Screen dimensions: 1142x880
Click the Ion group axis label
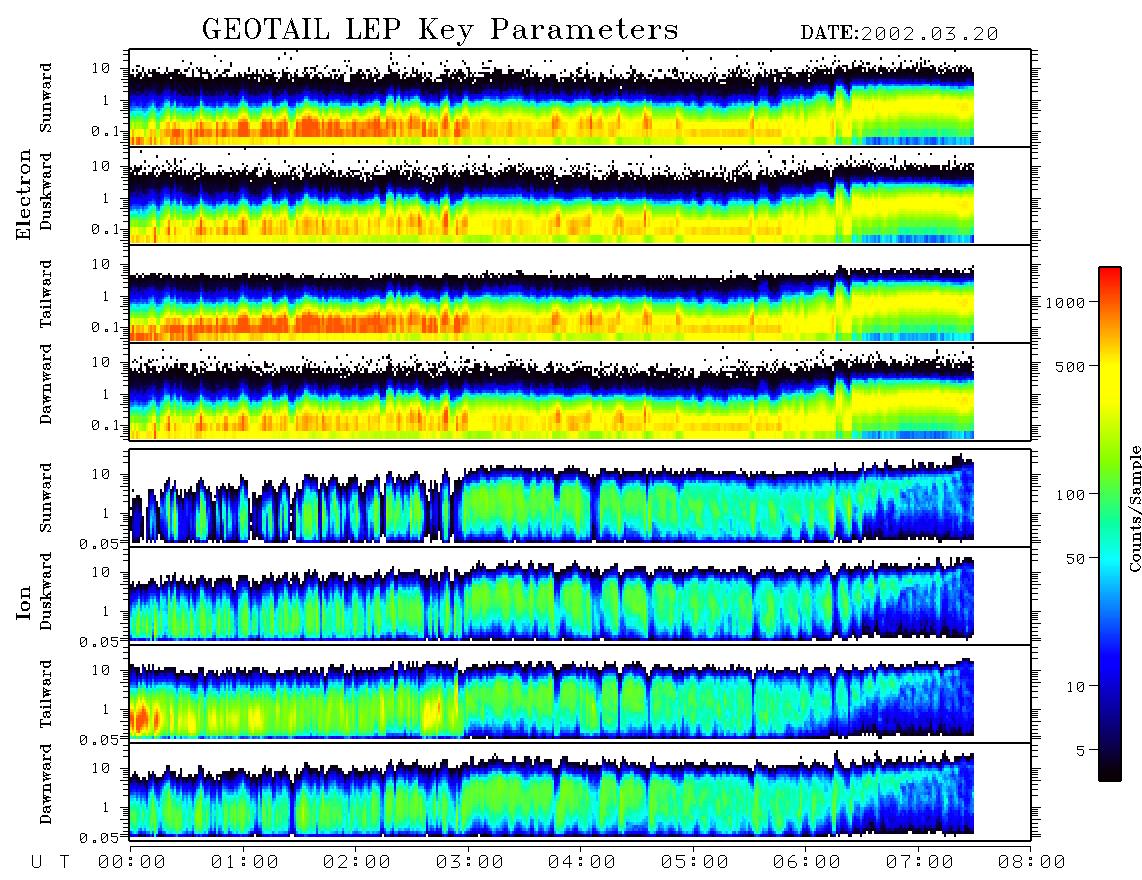click(24, 602)
